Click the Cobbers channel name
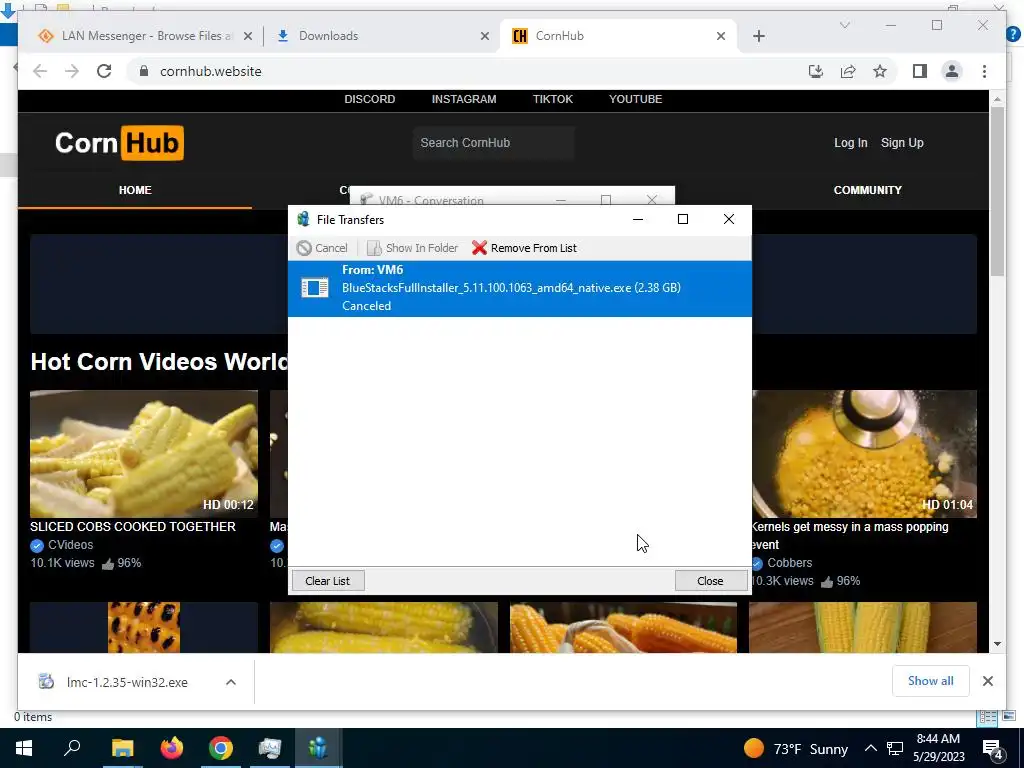 790,563
